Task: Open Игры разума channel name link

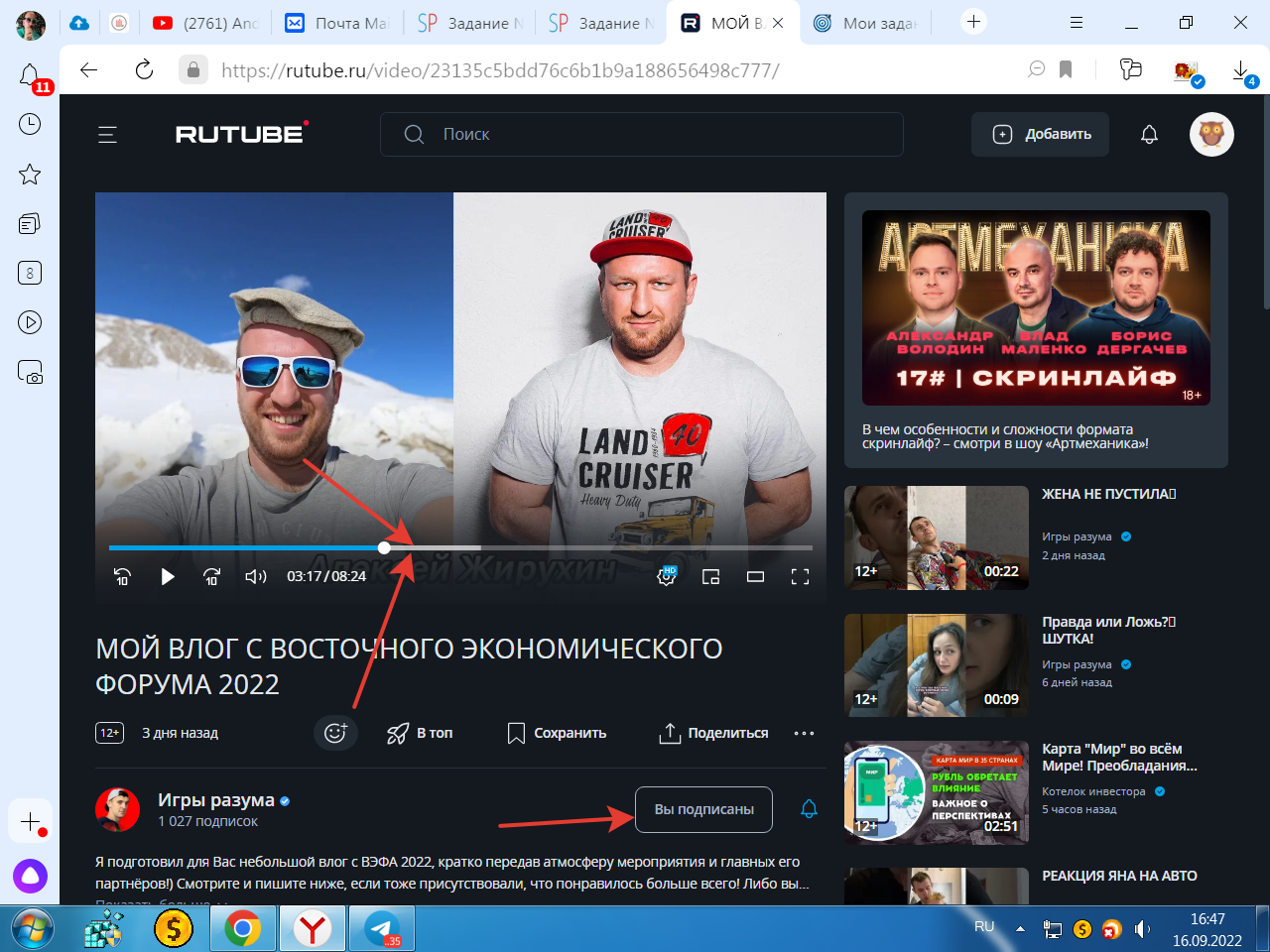Action: 216,799
